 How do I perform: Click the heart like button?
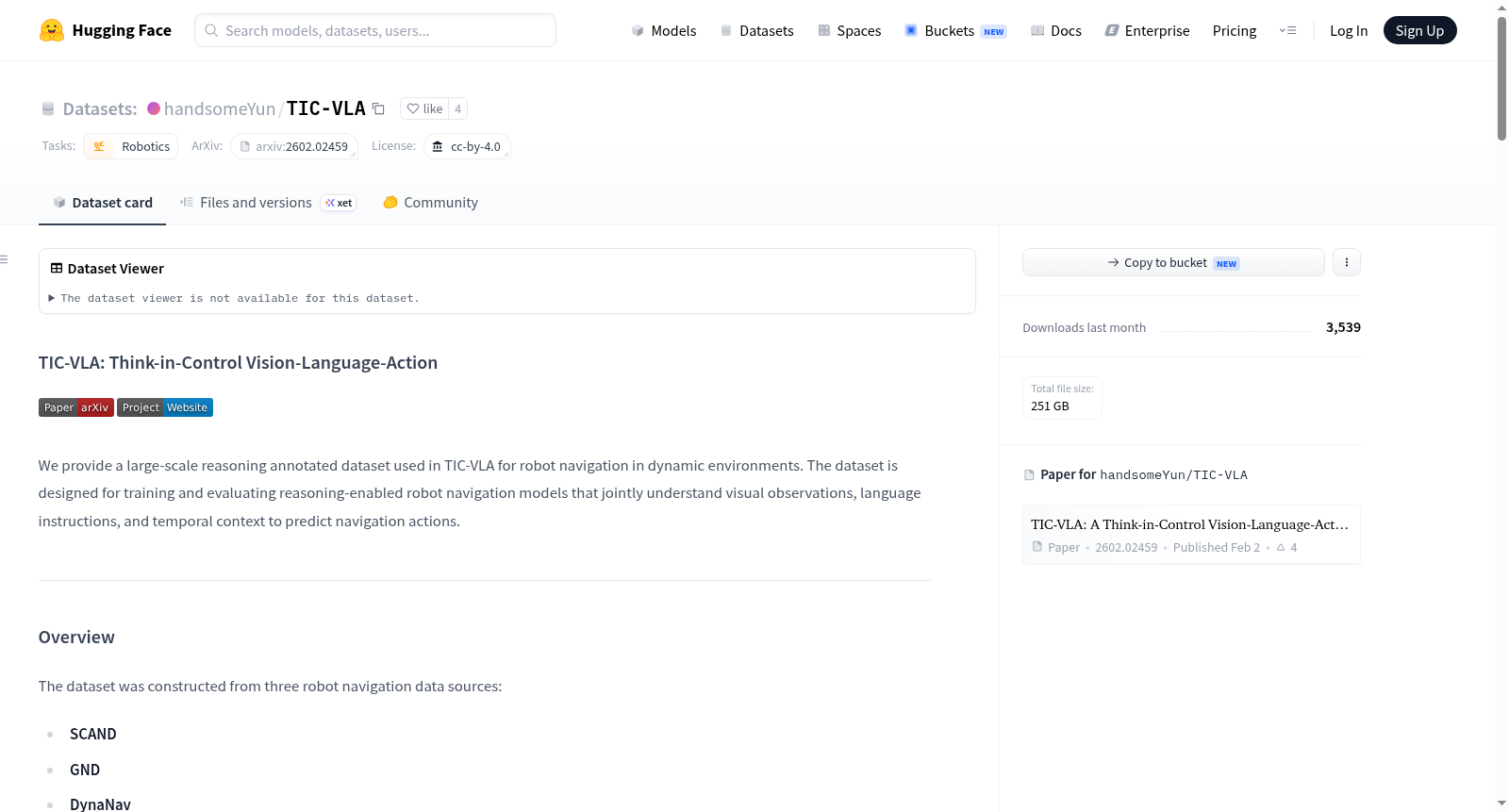click(424, 108)
